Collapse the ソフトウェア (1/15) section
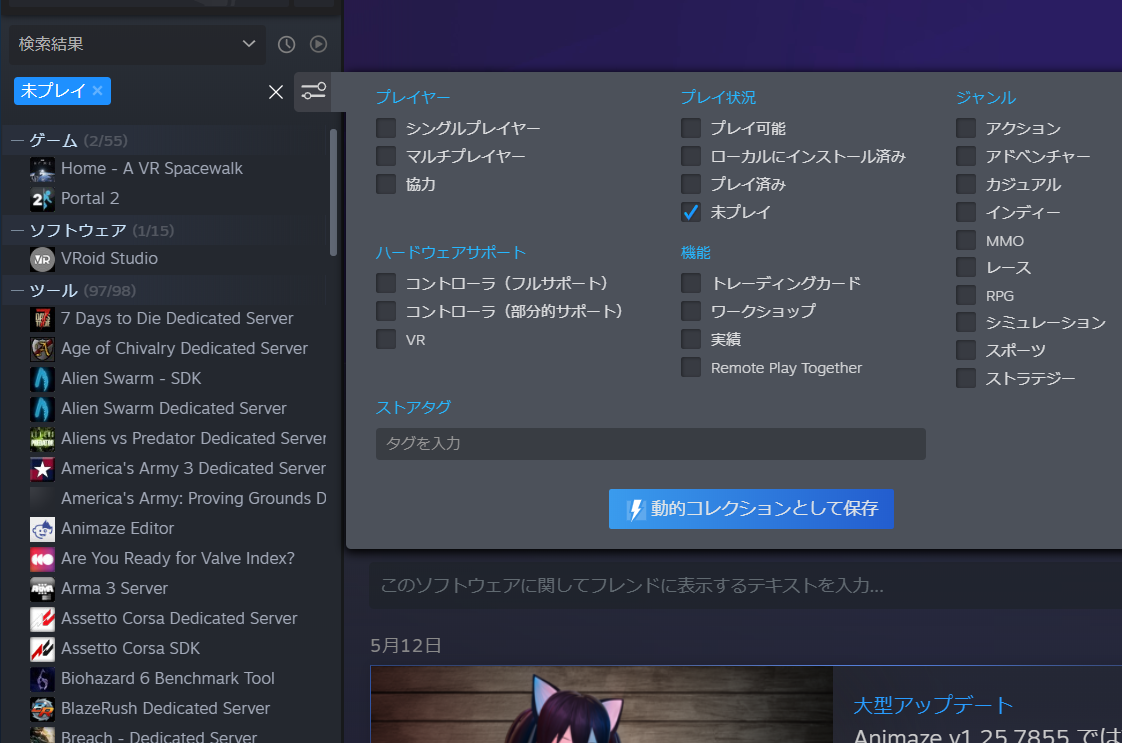1122x743 pixels. click(18, 230)
